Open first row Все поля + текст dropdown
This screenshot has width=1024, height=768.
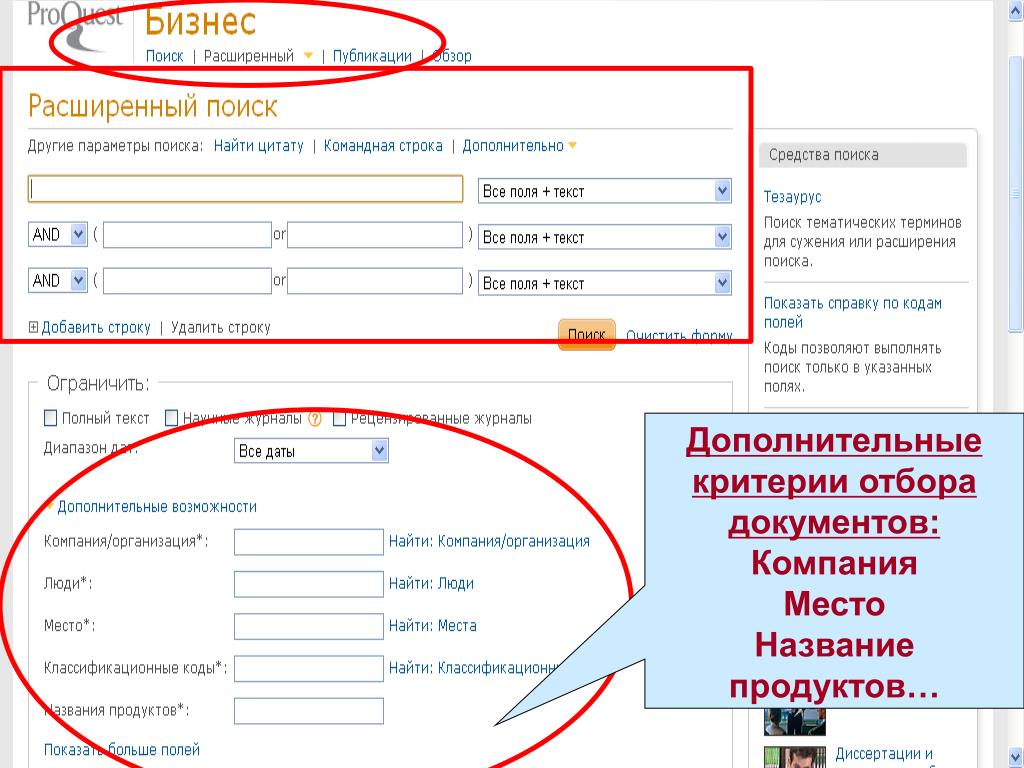click(605, 191)
